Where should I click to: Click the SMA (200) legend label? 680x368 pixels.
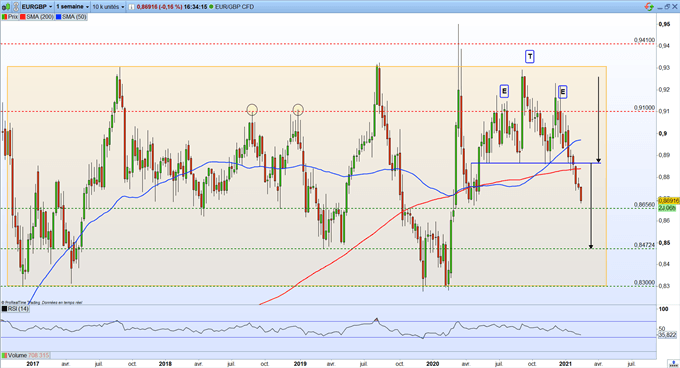point(40,17)
